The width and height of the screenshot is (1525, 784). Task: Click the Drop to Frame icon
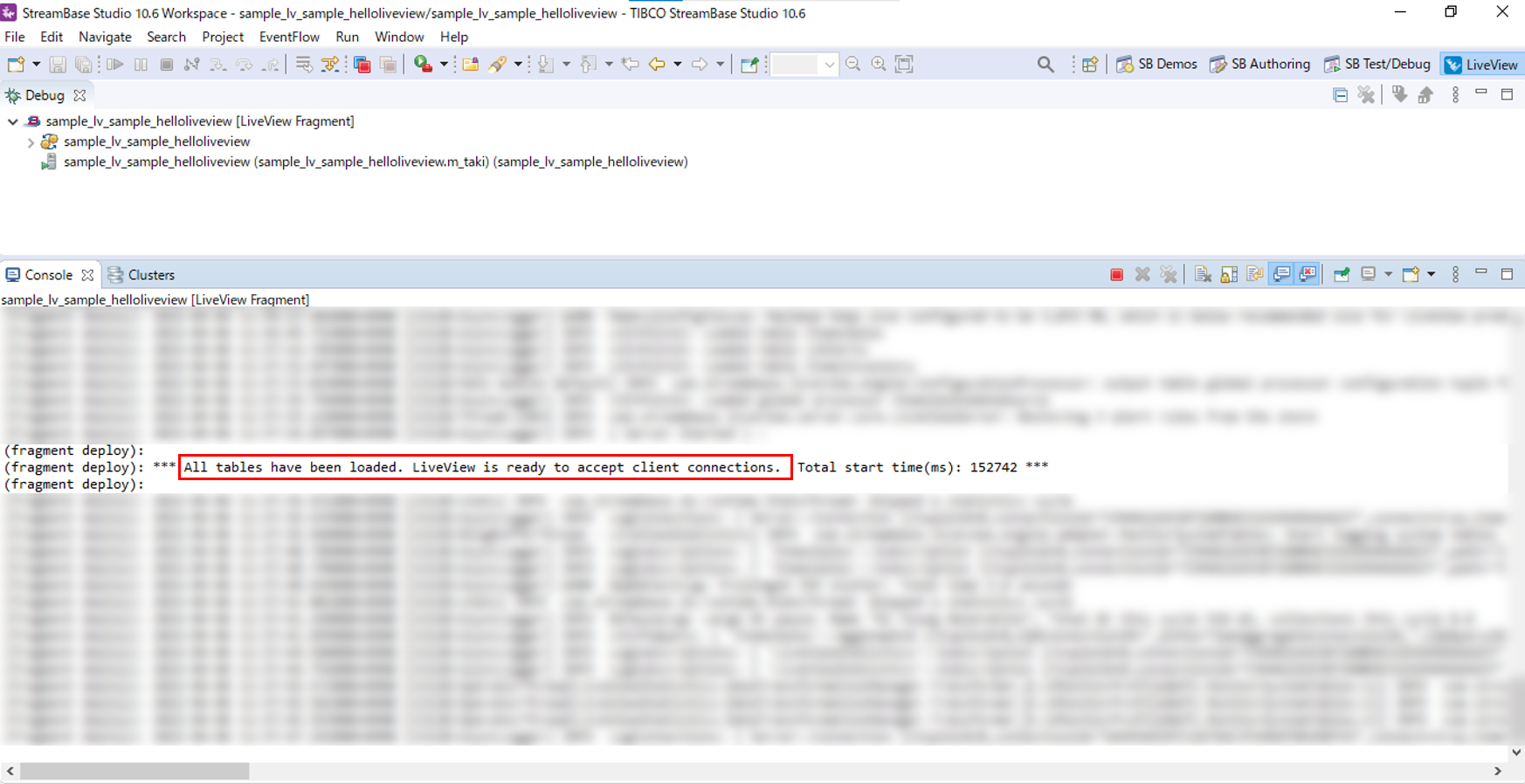point(303,65)
